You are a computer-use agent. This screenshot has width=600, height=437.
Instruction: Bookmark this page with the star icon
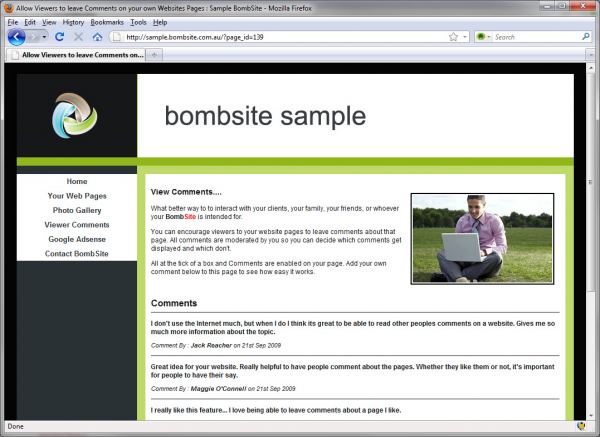tap(453, 37)
